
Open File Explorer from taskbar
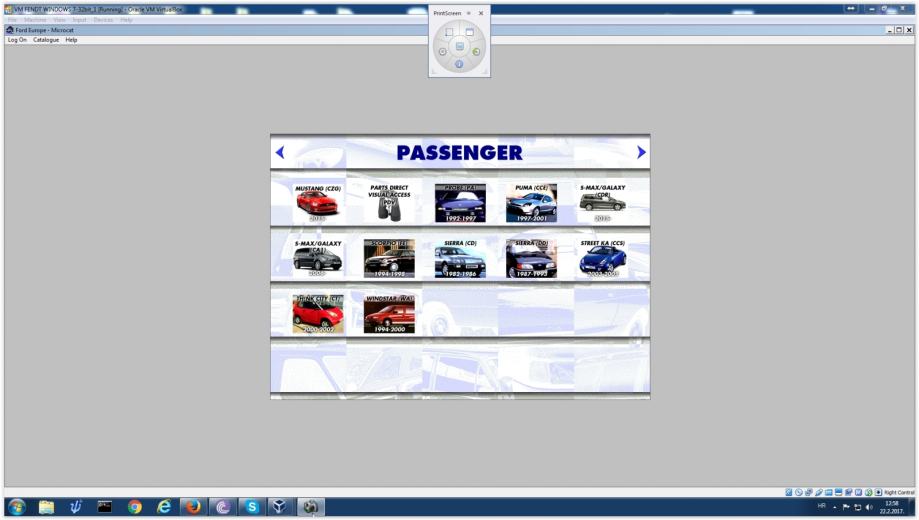click(46, 507)
